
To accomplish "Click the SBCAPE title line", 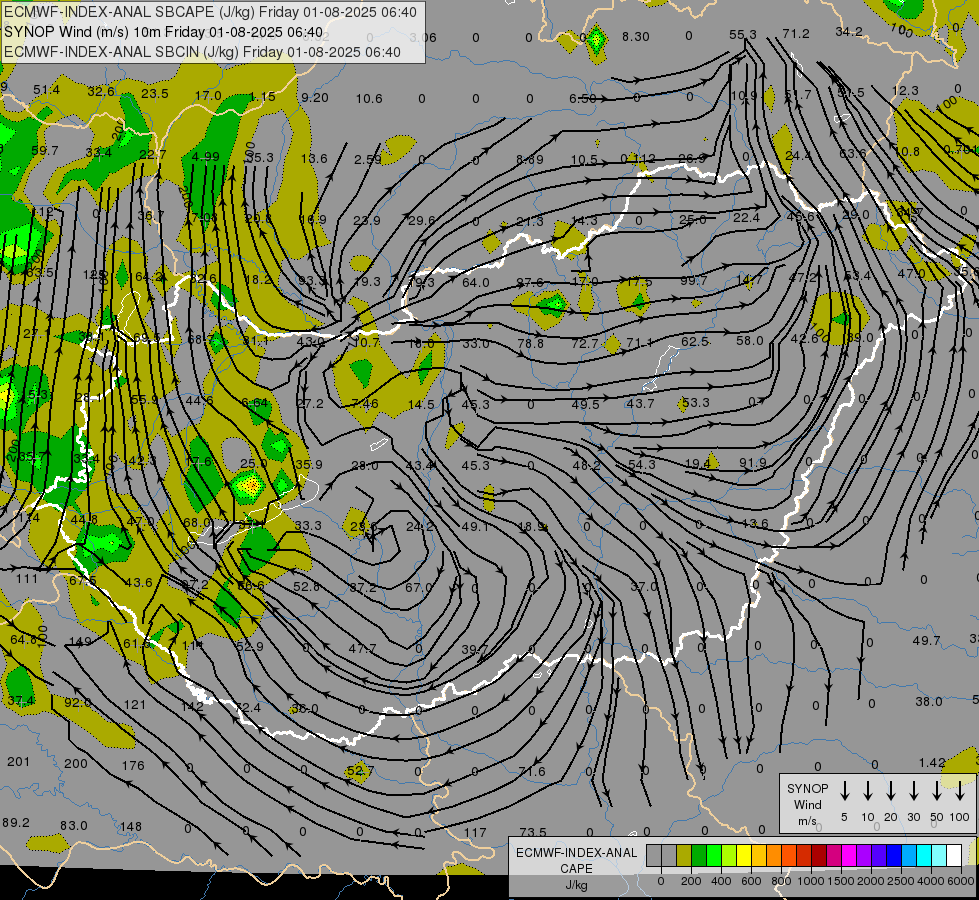I will pyautogui.click(x=210, y=12).
